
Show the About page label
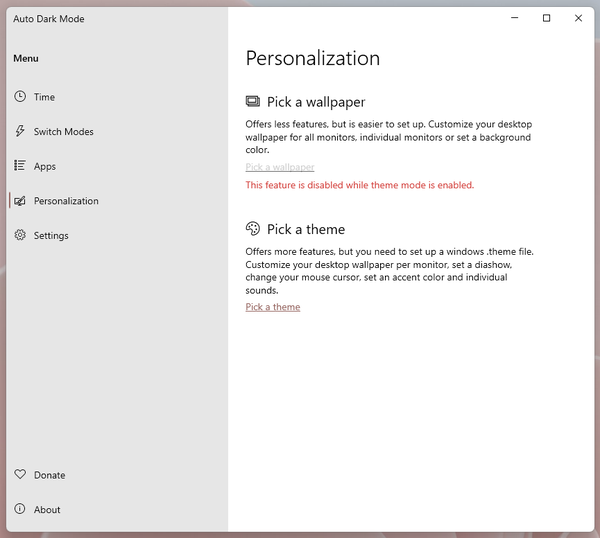(x=47, y=510)
